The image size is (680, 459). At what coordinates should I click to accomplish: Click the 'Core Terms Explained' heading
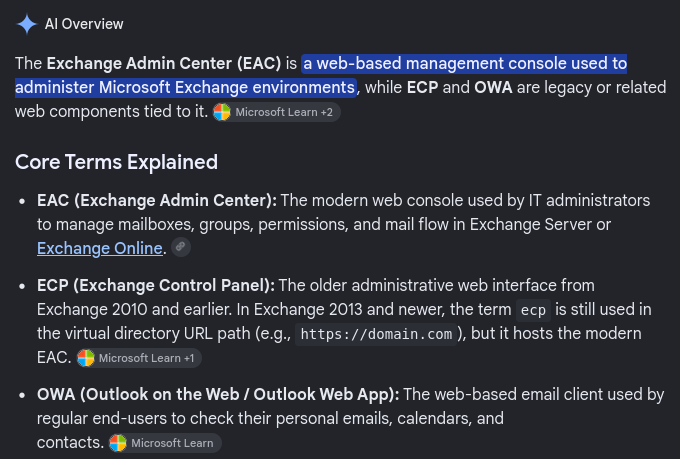click(x=116, y=162)
